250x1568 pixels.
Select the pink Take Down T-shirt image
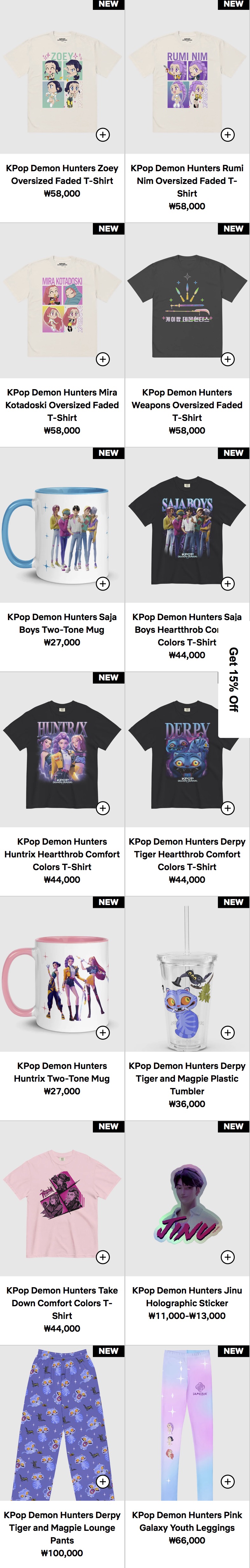point(62,1199)
